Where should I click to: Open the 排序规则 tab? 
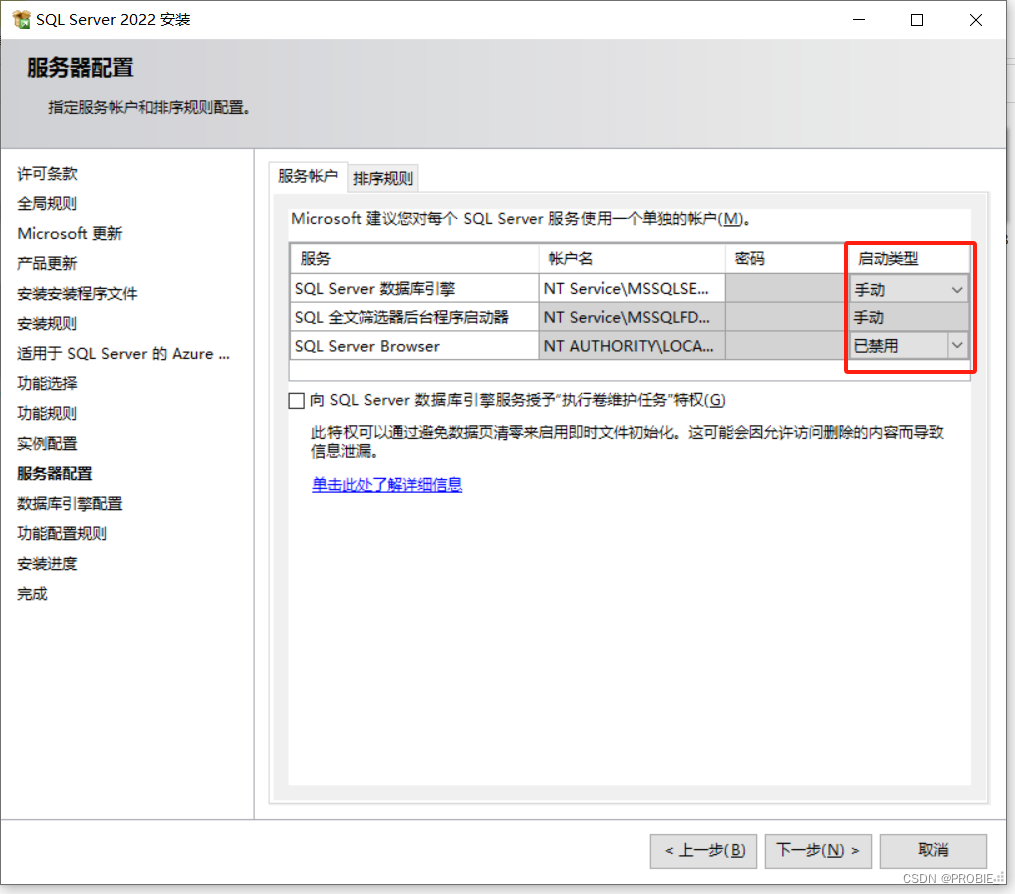pos(383,178)
